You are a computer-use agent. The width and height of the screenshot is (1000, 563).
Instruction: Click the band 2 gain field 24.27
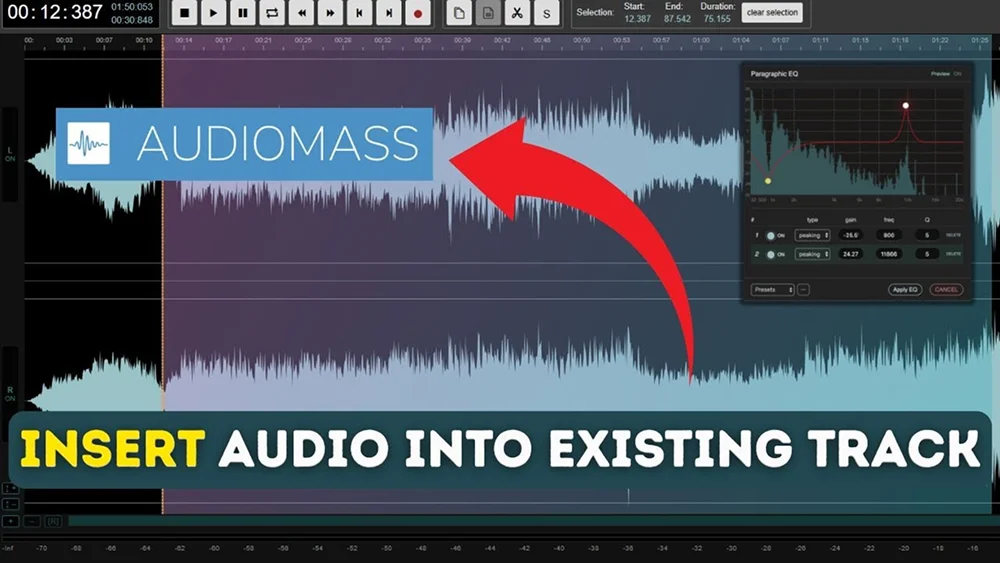coord(851,254)
